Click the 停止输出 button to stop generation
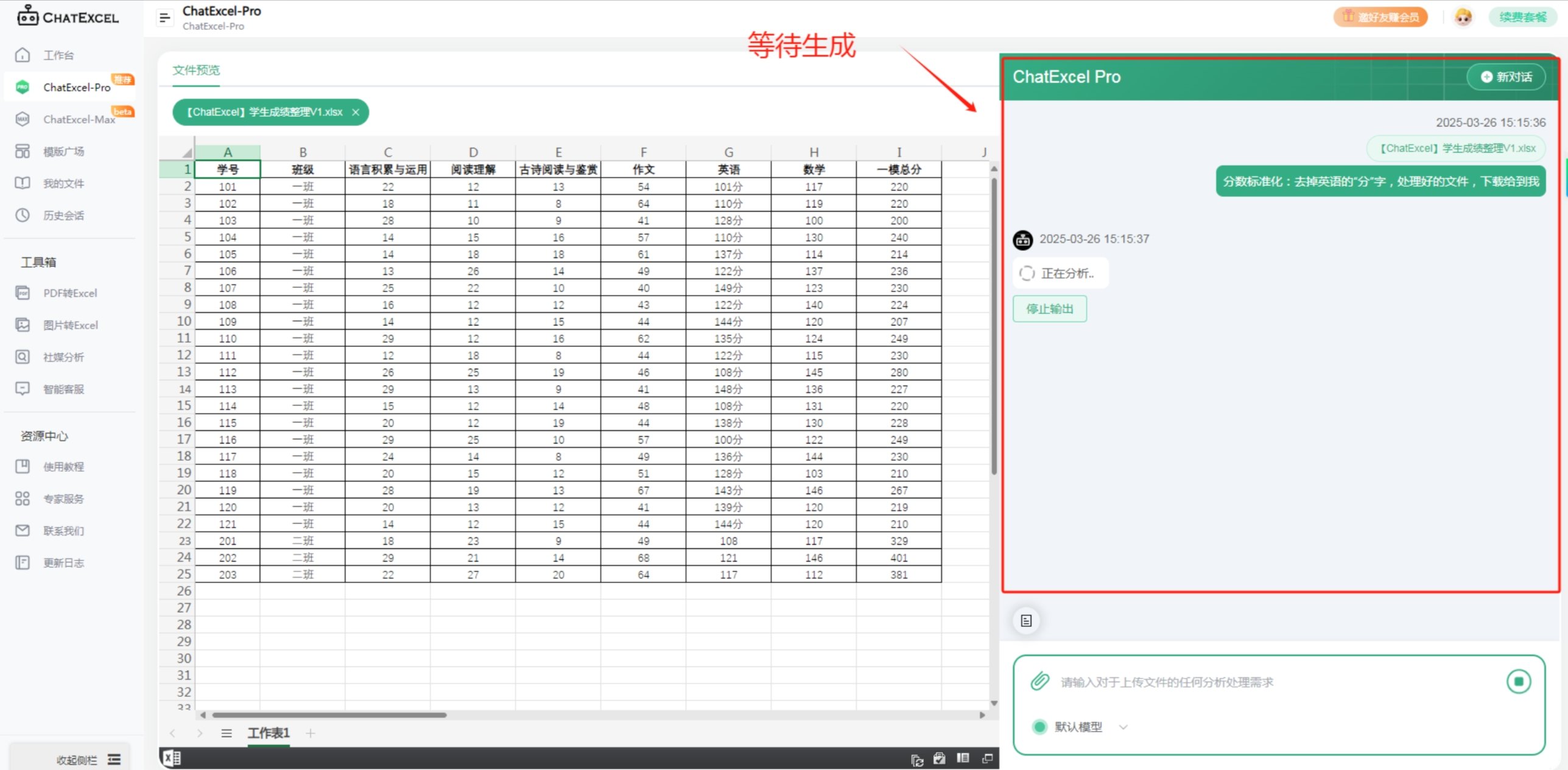The width and height of the screenshot is (1568, 770). click(x=1049, y=309)
